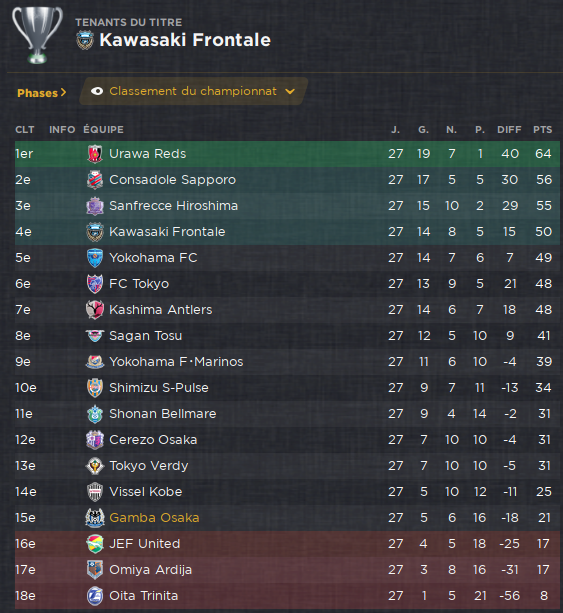The width and height of the screenshot is (563, 613).
Task: Toggle the eye icon in view selector
Action: tap(97, 91)
